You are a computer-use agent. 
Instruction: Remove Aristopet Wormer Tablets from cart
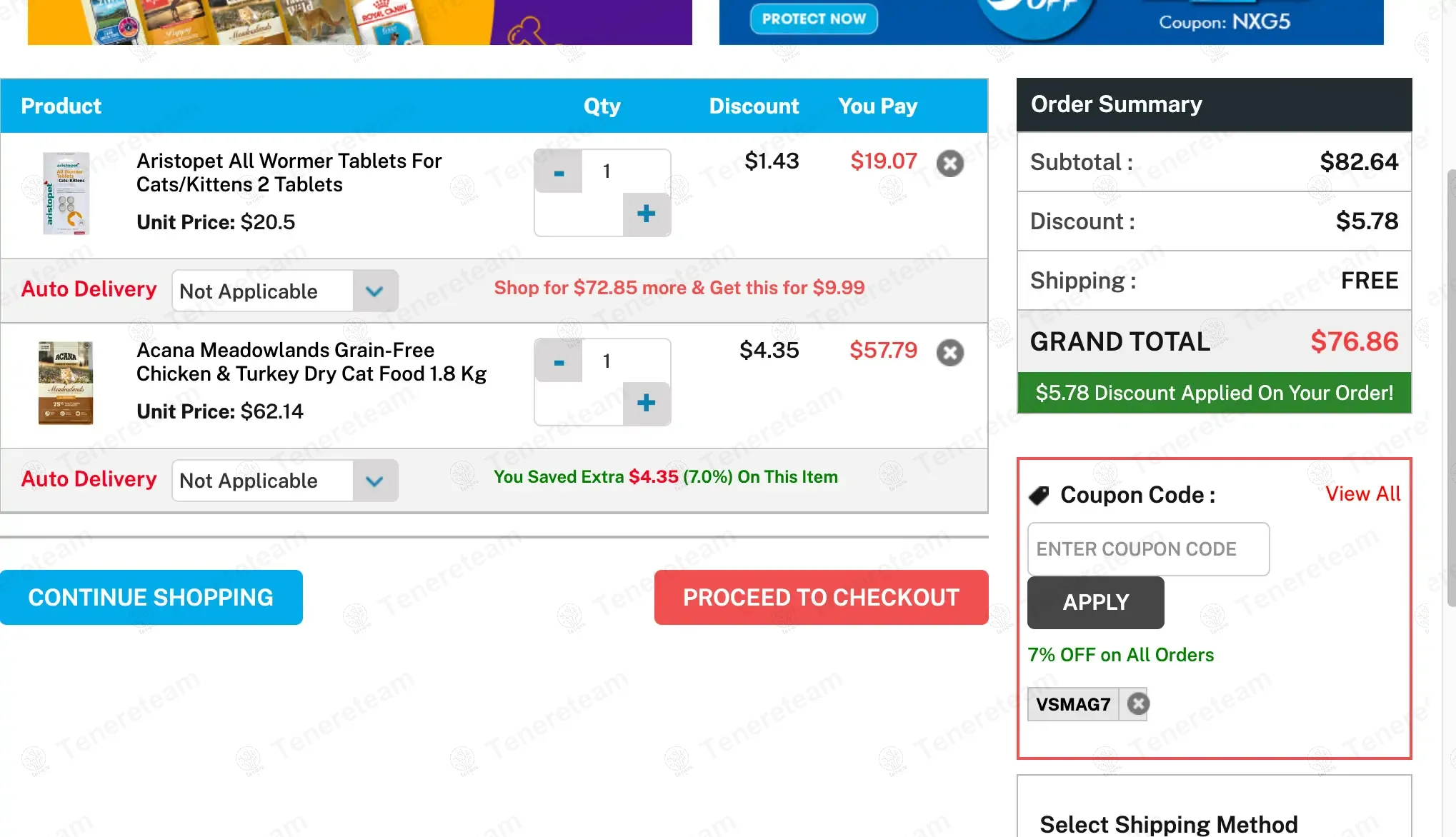point(949,164)
